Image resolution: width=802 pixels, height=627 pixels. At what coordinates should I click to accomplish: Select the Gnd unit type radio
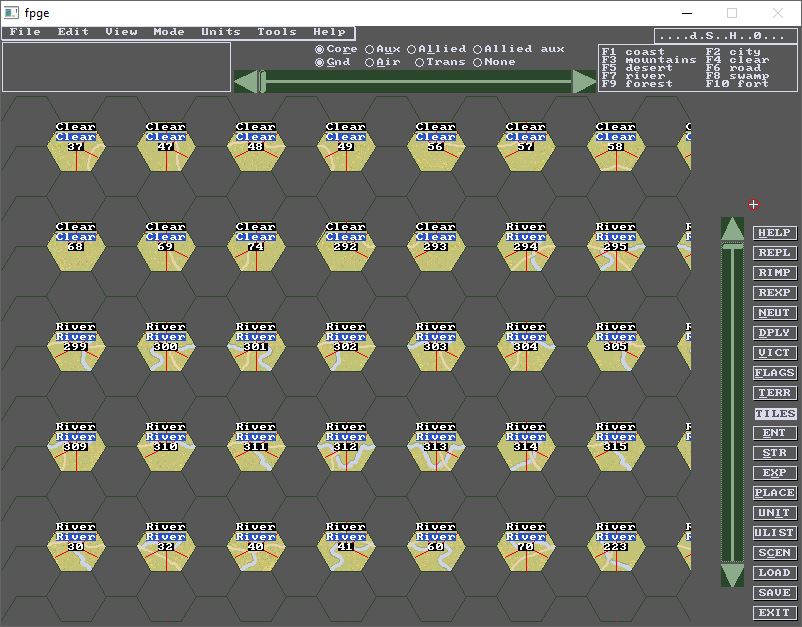click(x=332, y=62)
